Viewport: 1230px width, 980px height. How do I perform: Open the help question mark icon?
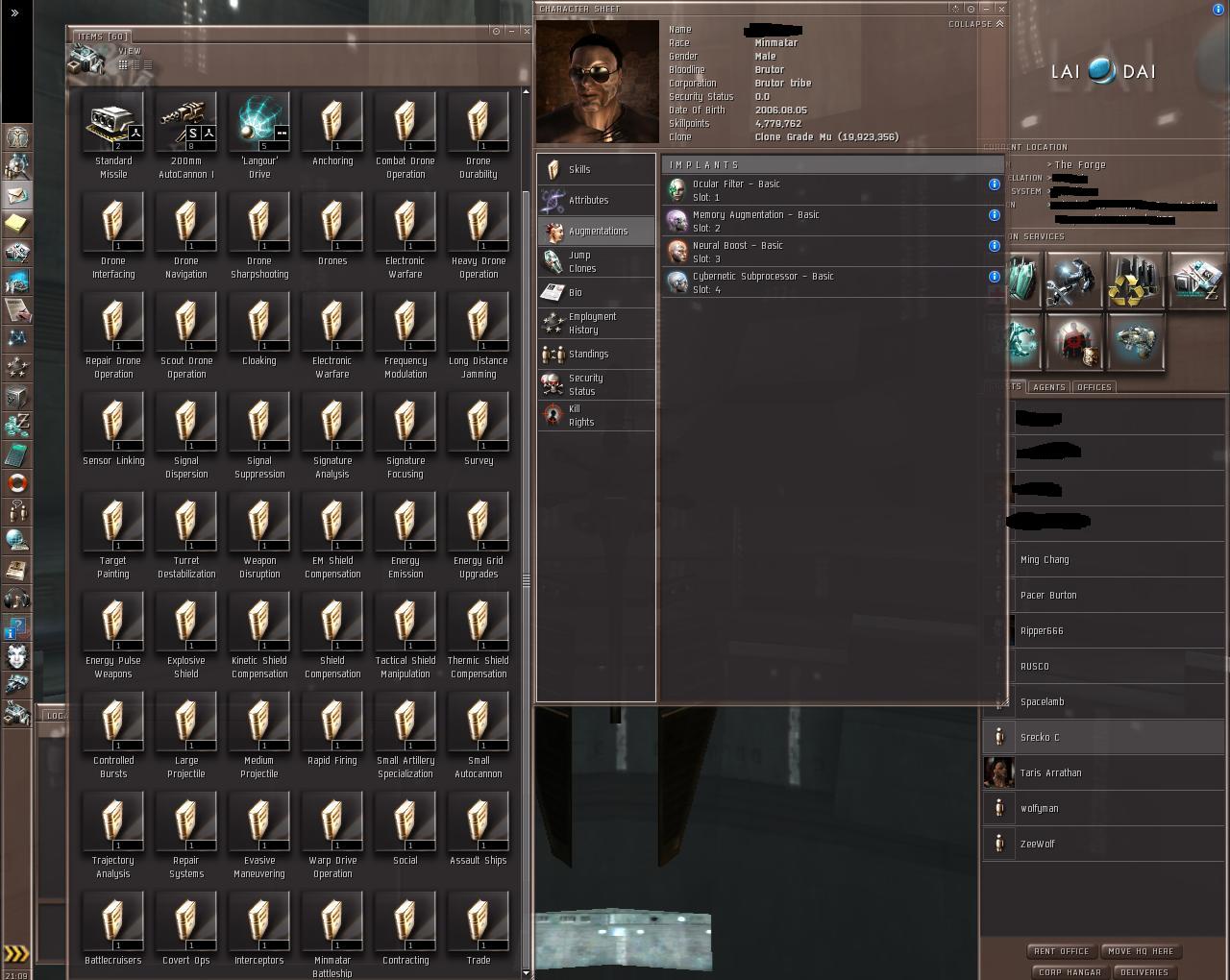(16, 627)
